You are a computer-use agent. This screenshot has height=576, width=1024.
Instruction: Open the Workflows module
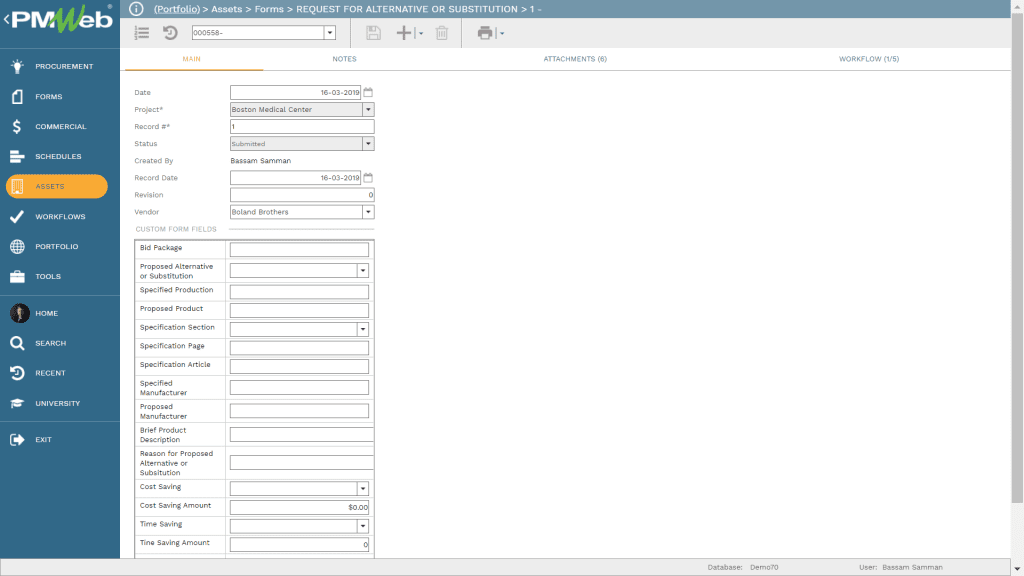coord(59,216)
